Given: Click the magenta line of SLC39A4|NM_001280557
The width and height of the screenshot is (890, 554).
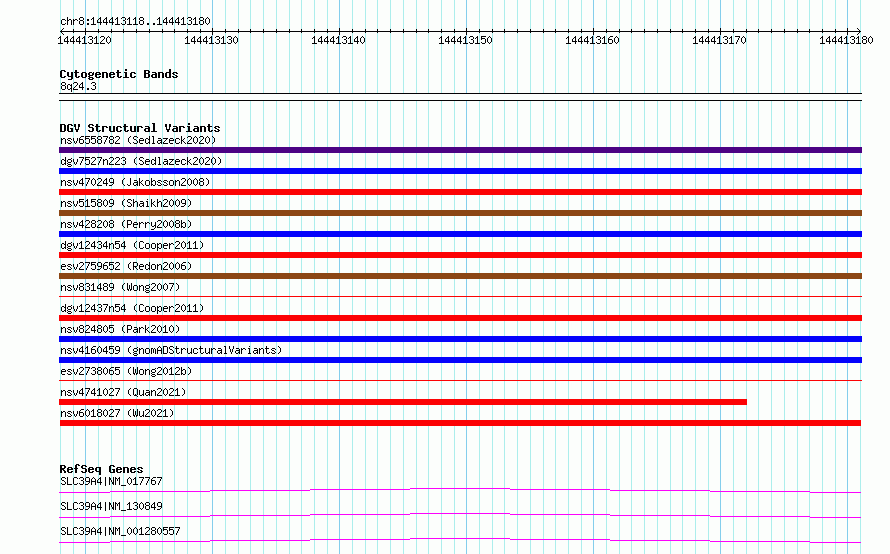Looking at the screenshot, I should coord(460,540).
